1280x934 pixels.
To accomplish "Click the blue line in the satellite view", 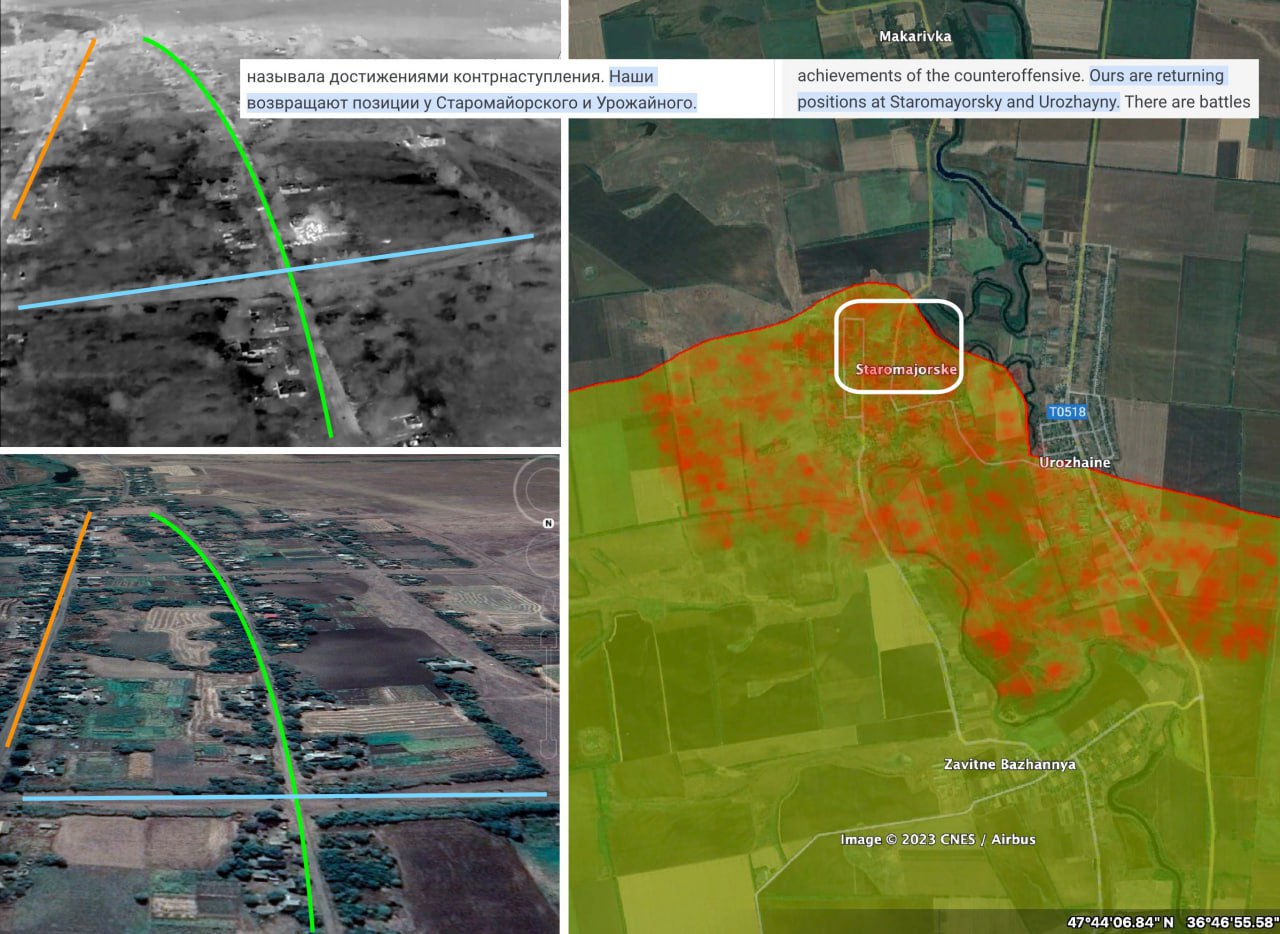I will point(150,797).
